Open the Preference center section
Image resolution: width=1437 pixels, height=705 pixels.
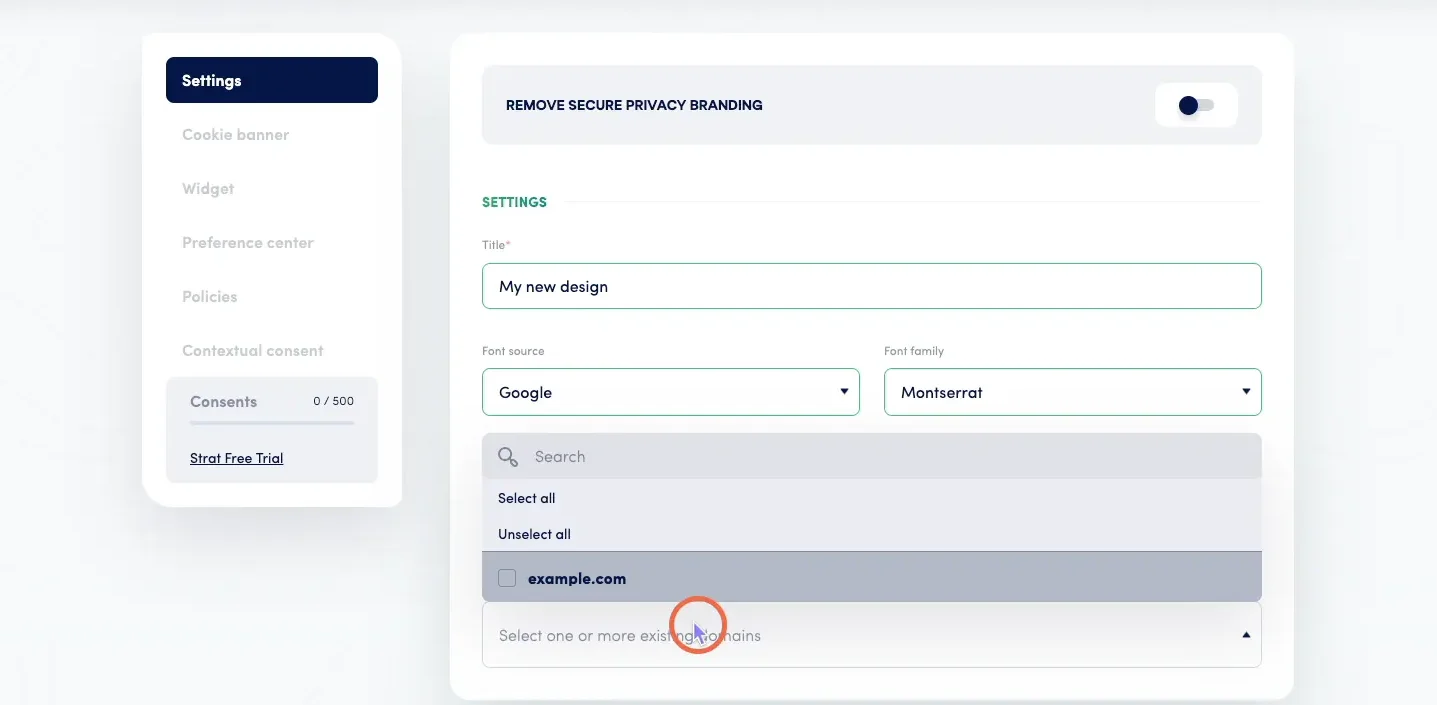click(x=247, y=242)
